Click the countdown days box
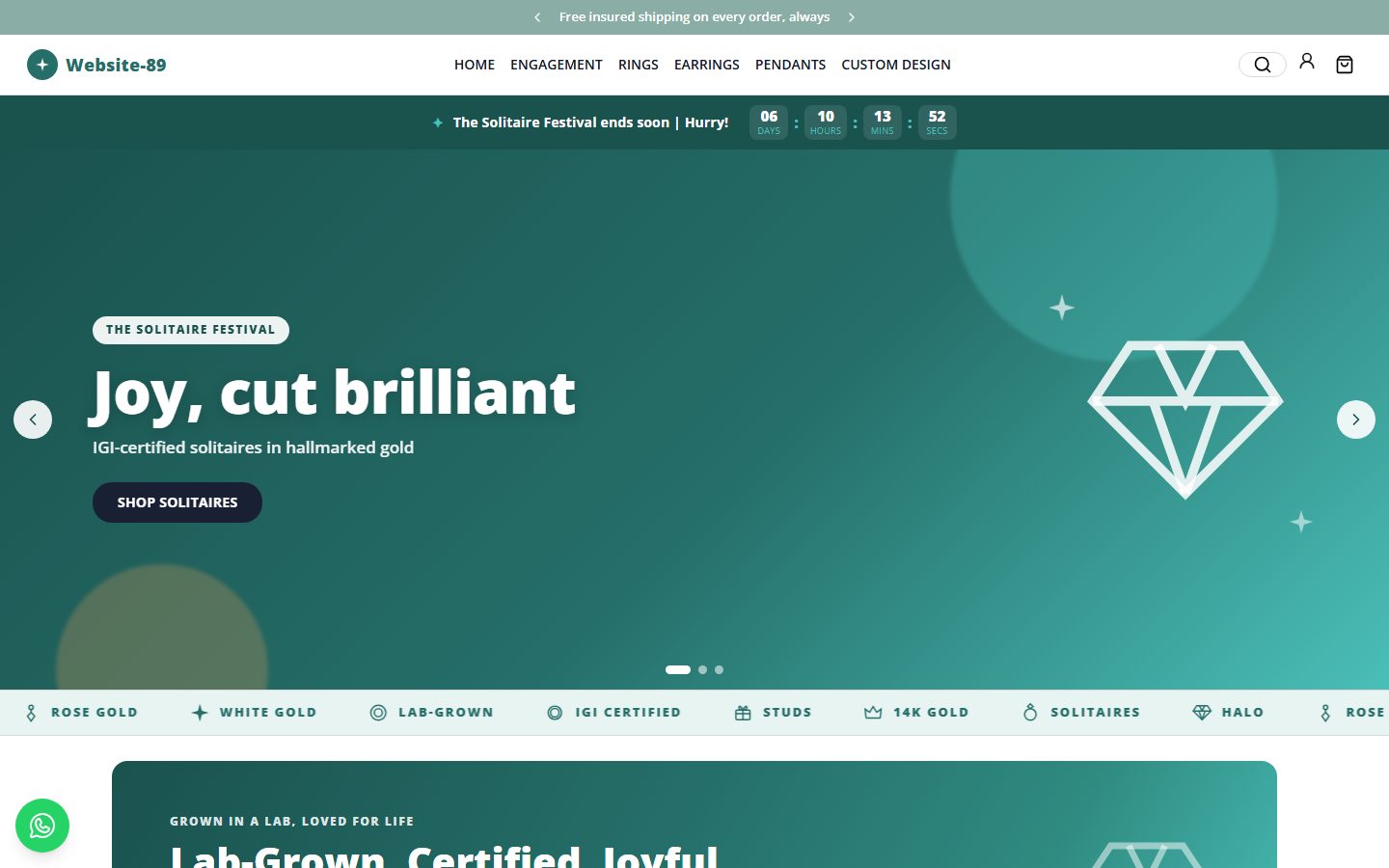Screen dimensions: 1389x868 [x=769, y=122]
